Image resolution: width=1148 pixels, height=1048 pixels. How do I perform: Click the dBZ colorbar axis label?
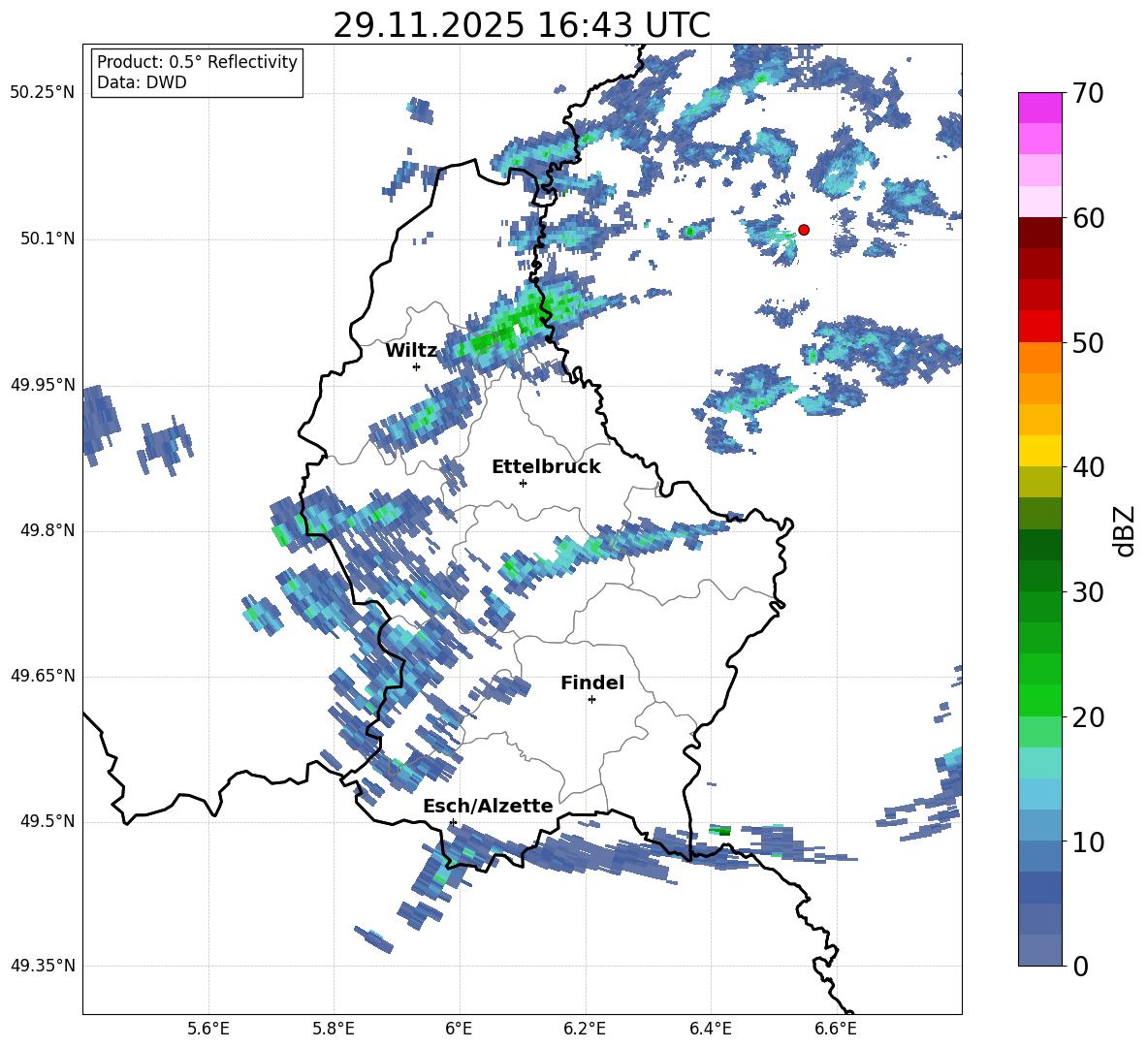(x=1126, y=530)
